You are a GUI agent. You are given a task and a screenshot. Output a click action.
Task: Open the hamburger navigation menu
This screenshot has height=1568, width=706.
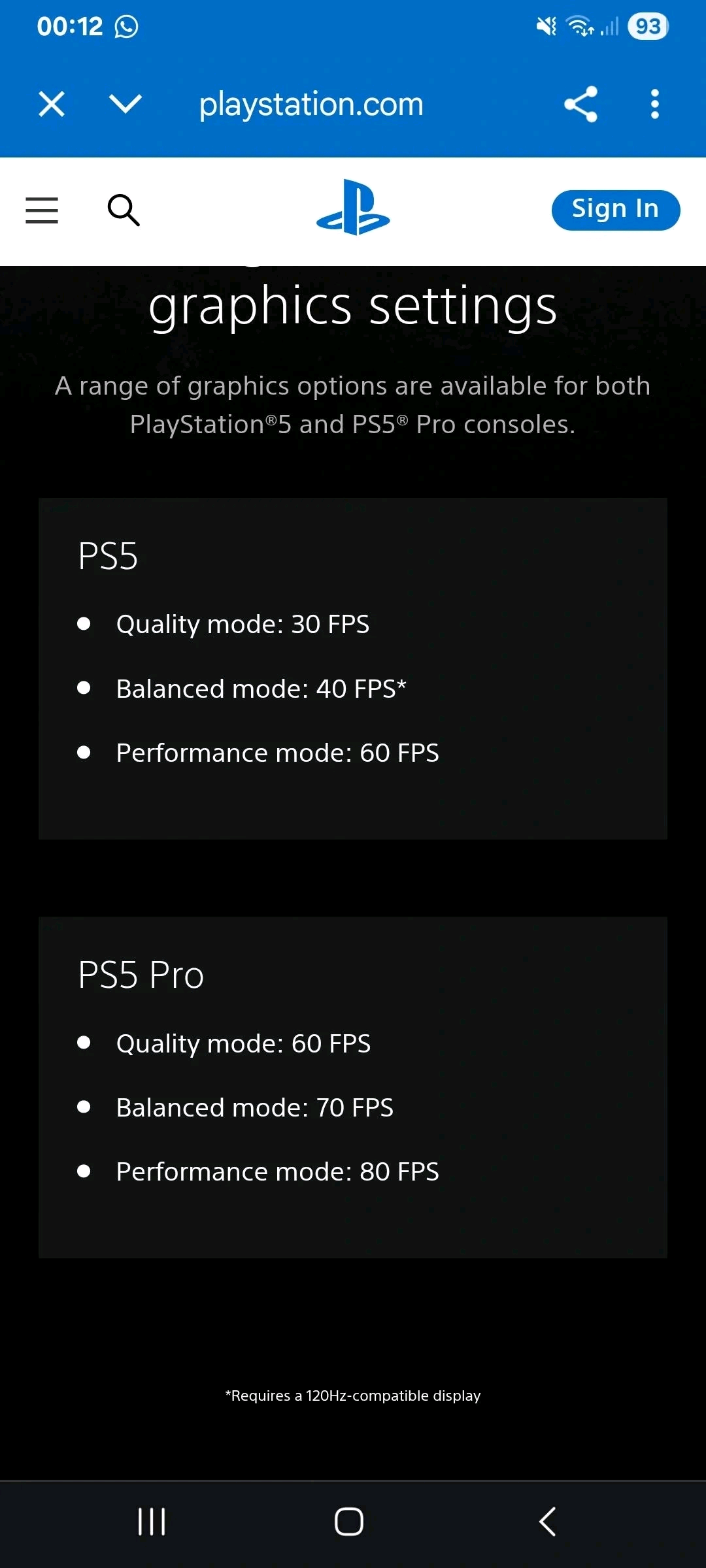tap(42, 210)
